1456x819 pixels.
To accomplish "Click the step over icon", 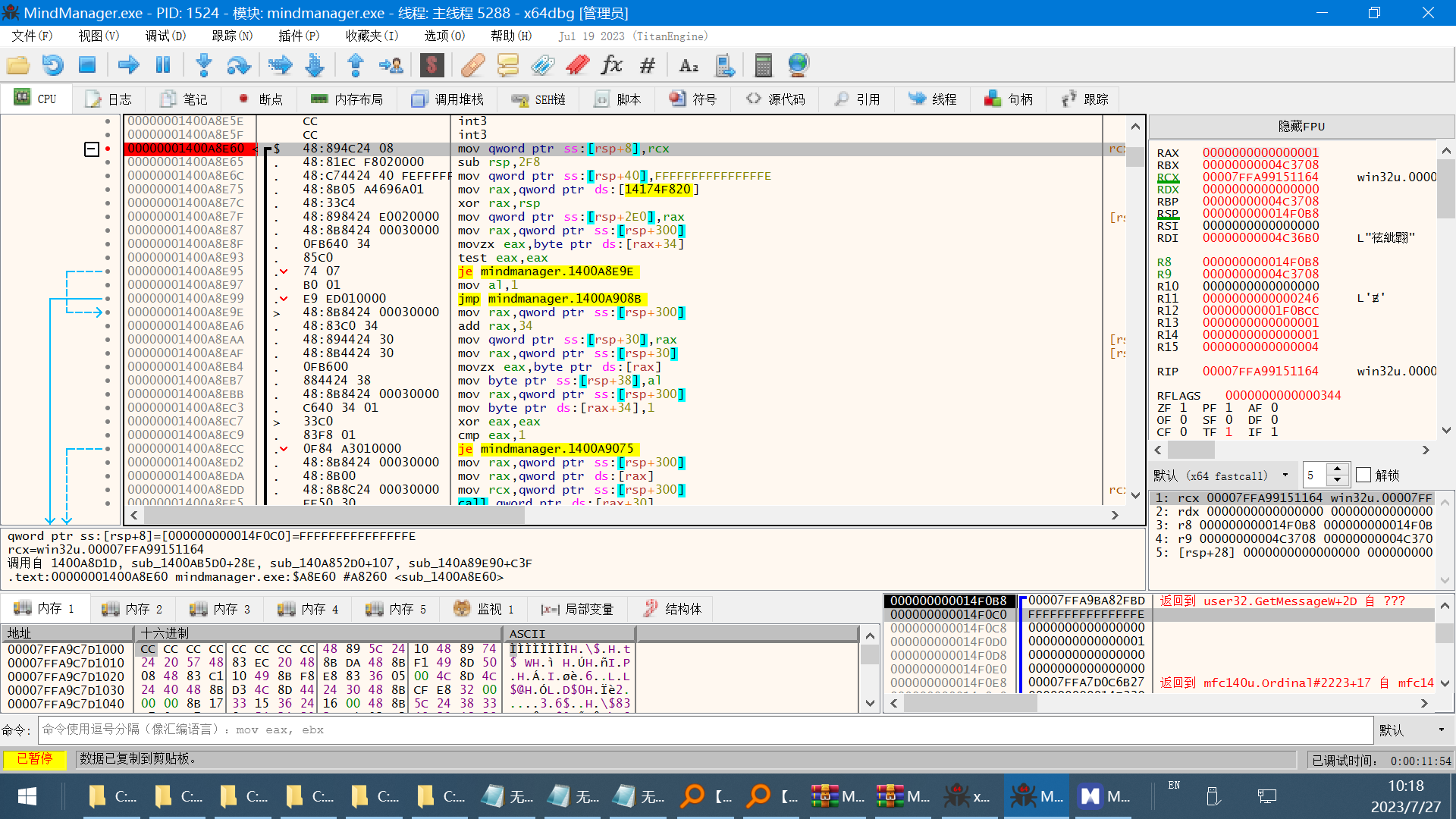I will click(x=238, y=65).
